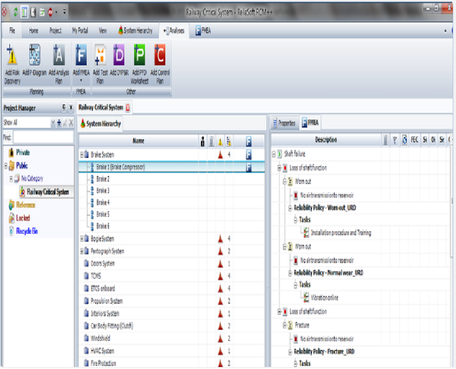
Task: Click the person column header icon
Action: (x=203, y=141)
